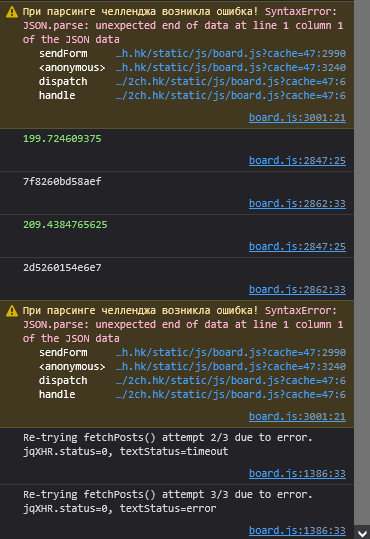
Task: Click the warning icon of the lower parsing error
Action: point(12,311)
